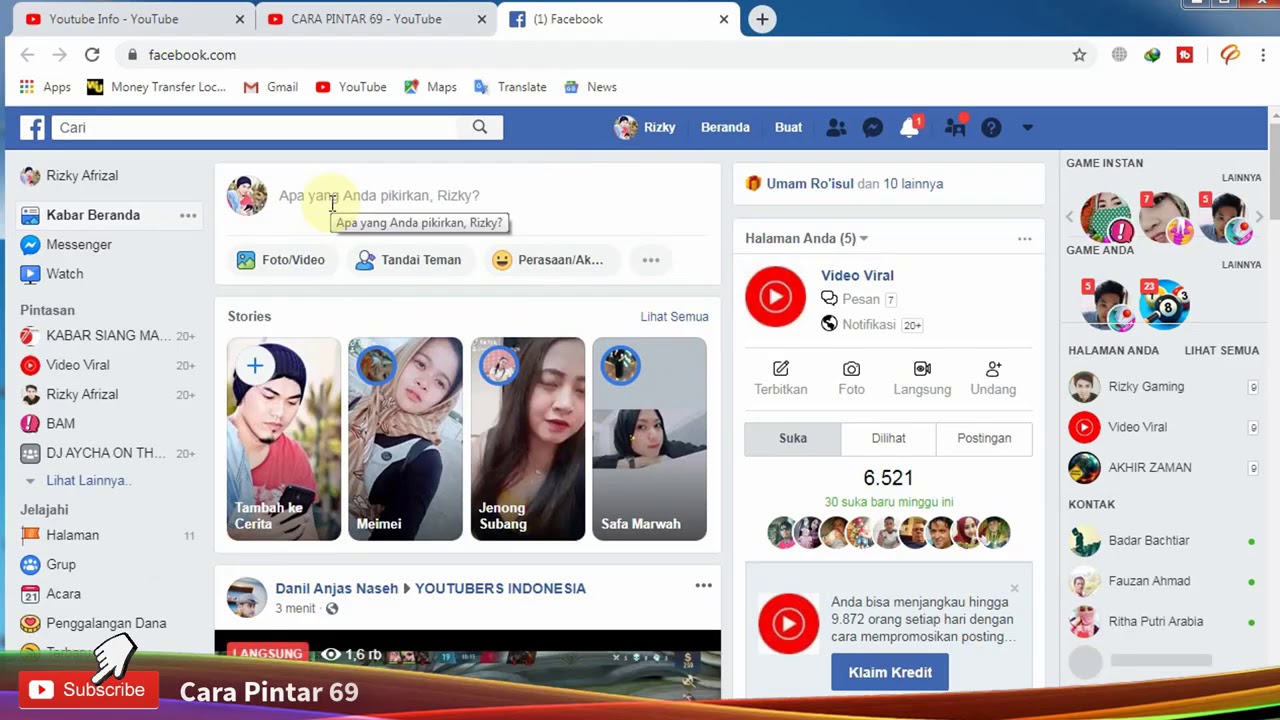Bookmark this page with the star icon
Image resolution: width=1280 pixels, height=720 pixels.
(x=1079, y=55)
